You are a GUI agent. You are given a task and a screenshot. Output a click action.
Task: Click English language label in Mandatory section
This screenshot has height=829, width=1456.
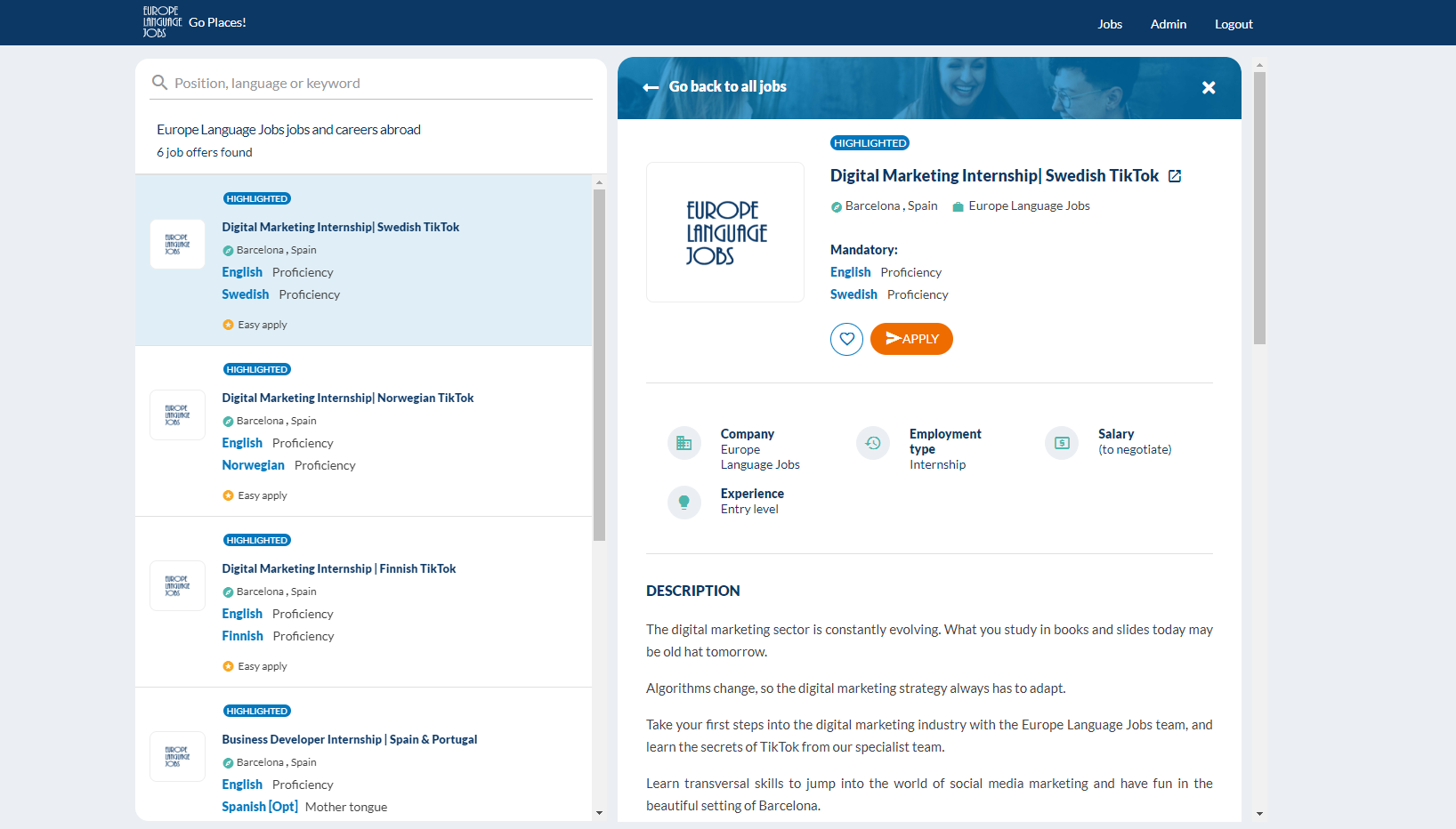(x=850, y=272)
